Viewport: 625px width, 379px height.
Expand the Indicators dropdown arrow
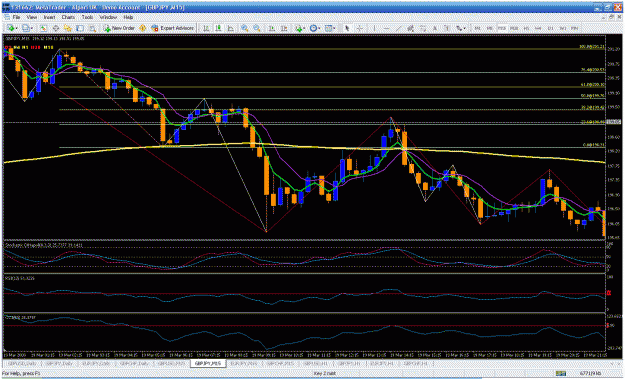(x=304, y=28)
